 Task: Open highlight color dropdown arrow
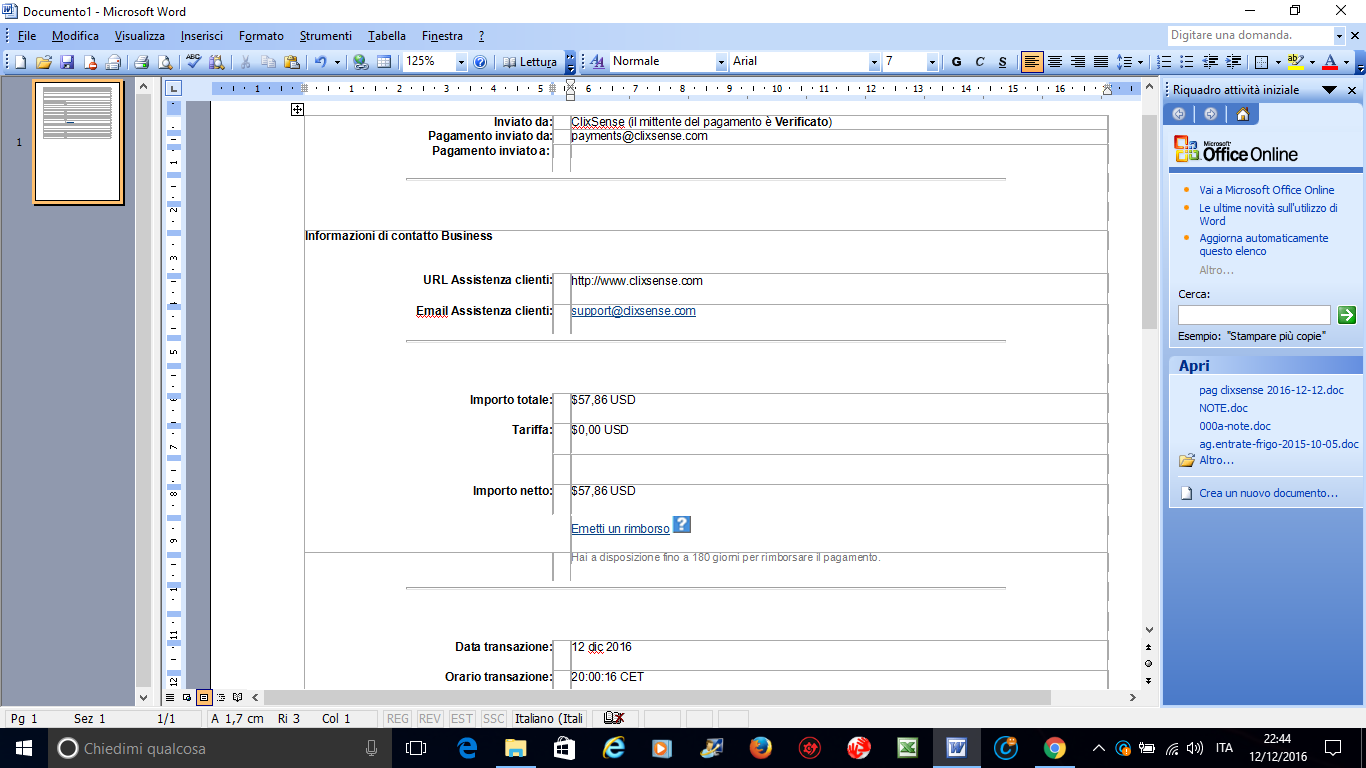pyautogui.click(x=1312, y=62)
